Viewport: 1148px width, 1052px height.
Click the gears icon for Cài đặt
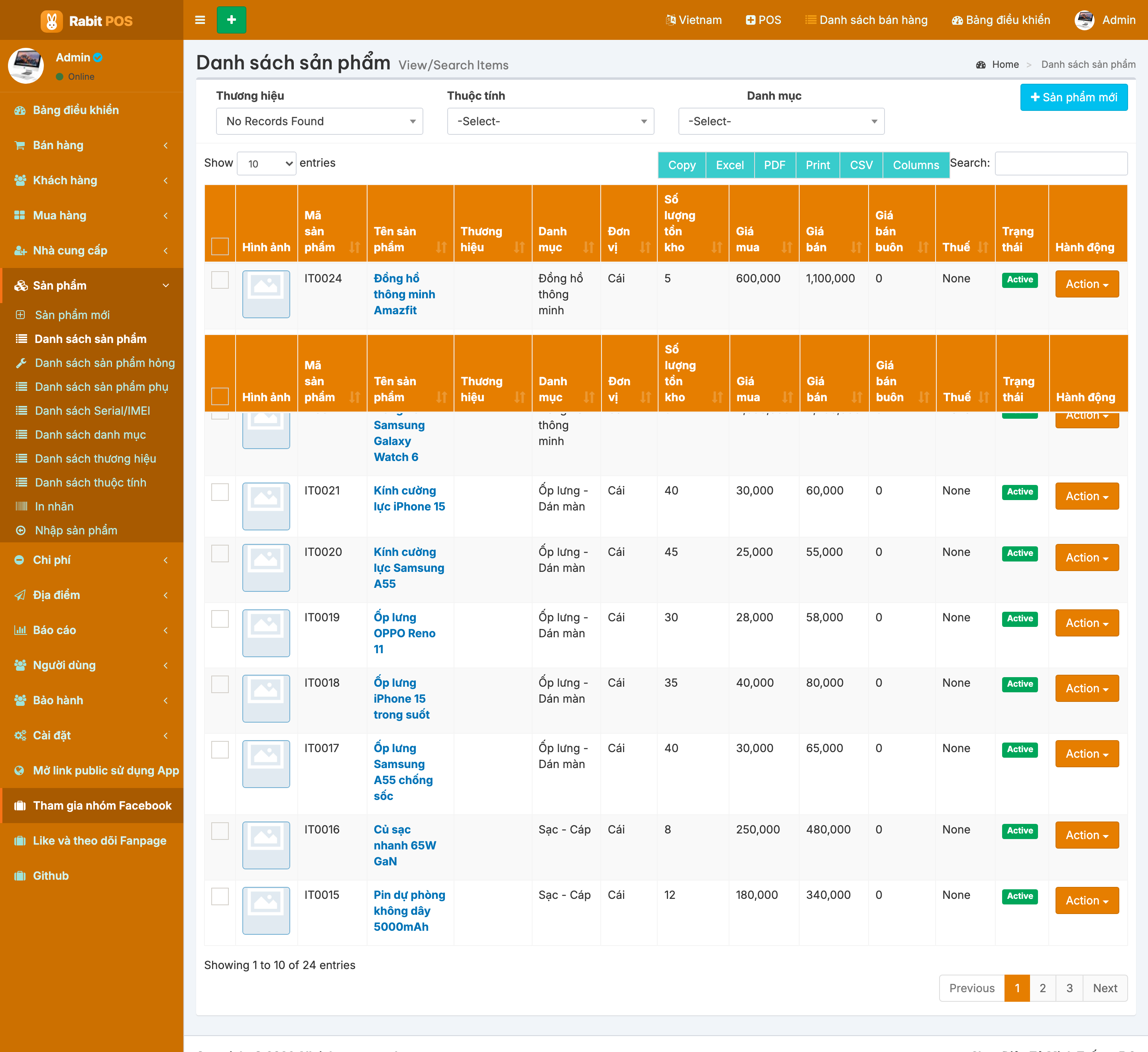(x=20, y=735)
